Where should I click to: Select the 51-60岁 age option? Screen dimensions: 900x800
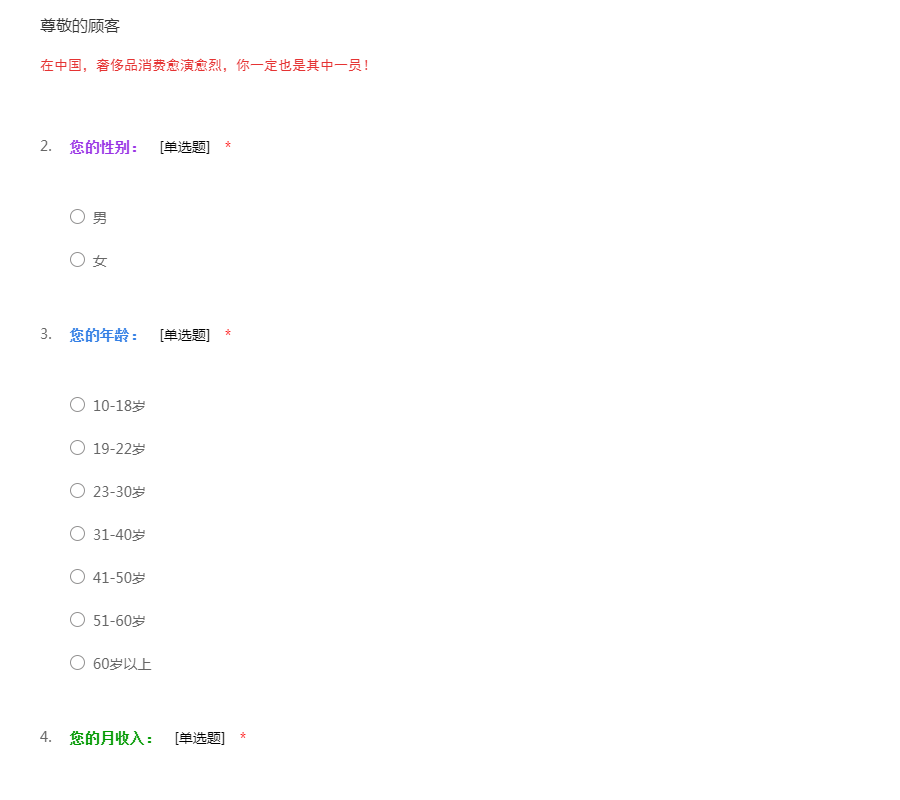pos(77,620)
